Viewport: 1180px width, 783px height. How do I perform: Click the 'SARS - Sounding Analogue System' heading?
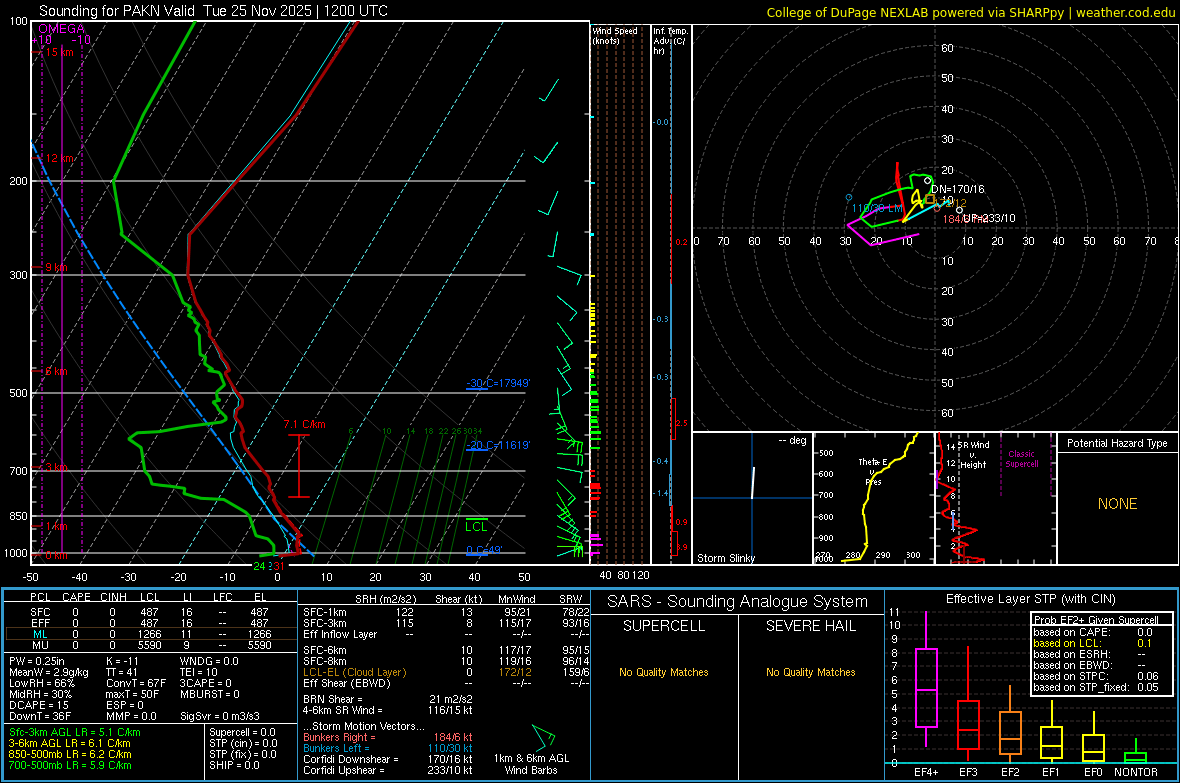pos(738,602)
